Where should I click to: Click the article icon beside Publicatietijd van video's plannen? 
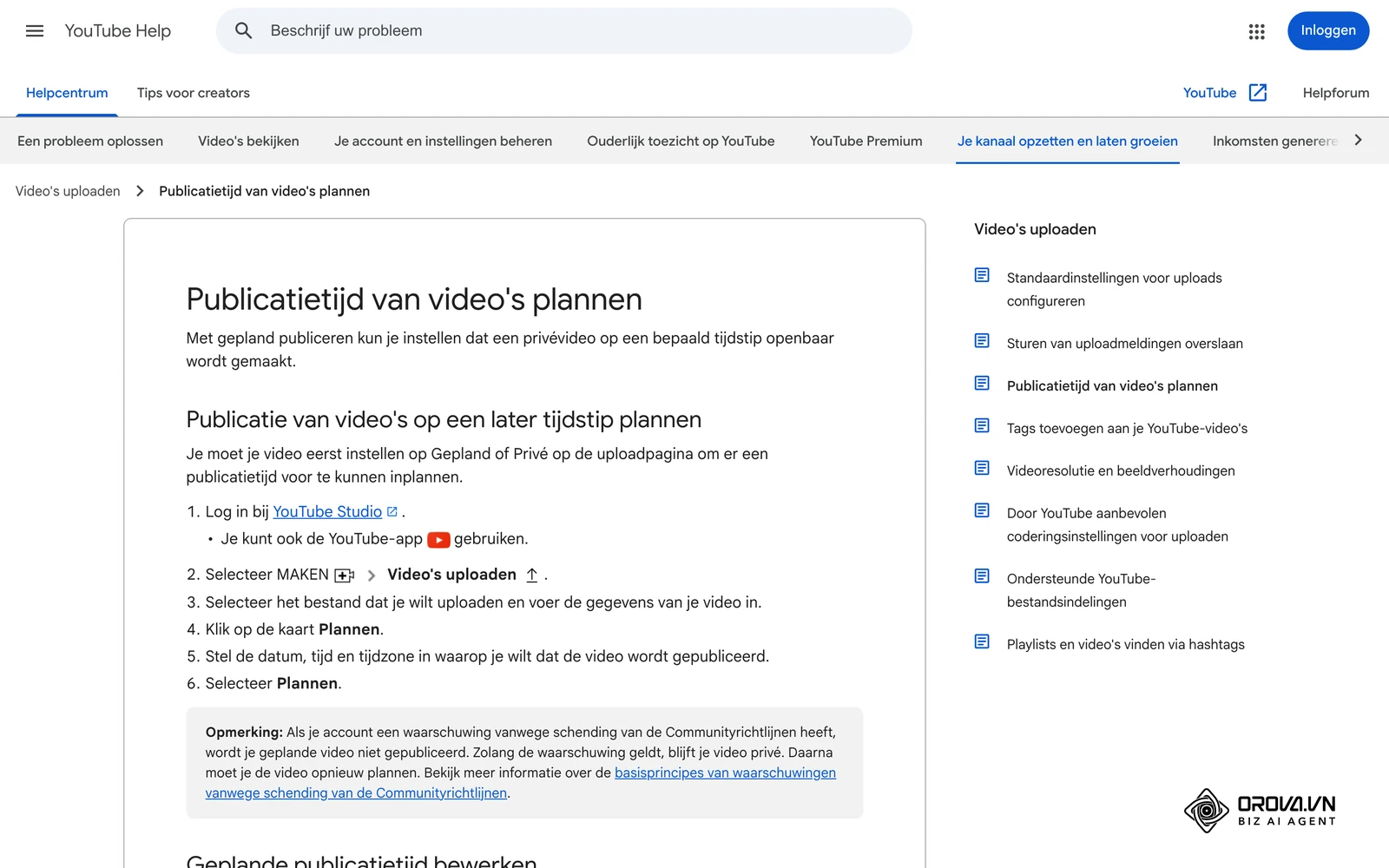982,384
